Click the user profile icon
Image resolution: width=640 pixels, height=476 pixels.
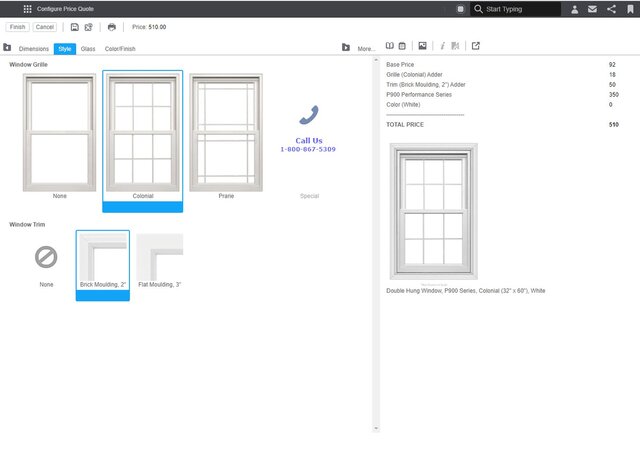[574, 9]
